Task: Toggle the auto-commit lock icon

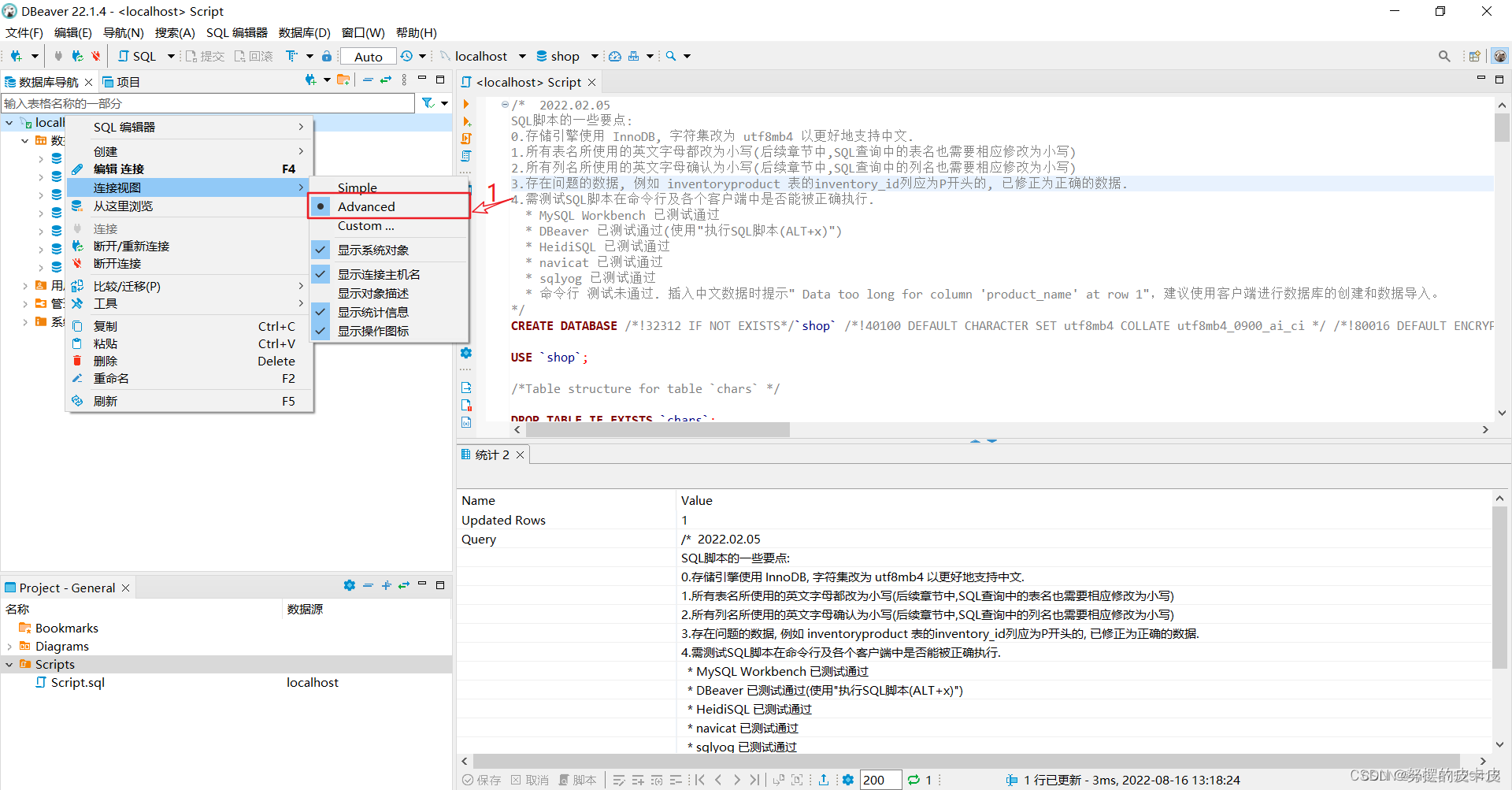Action: [326, 56]
